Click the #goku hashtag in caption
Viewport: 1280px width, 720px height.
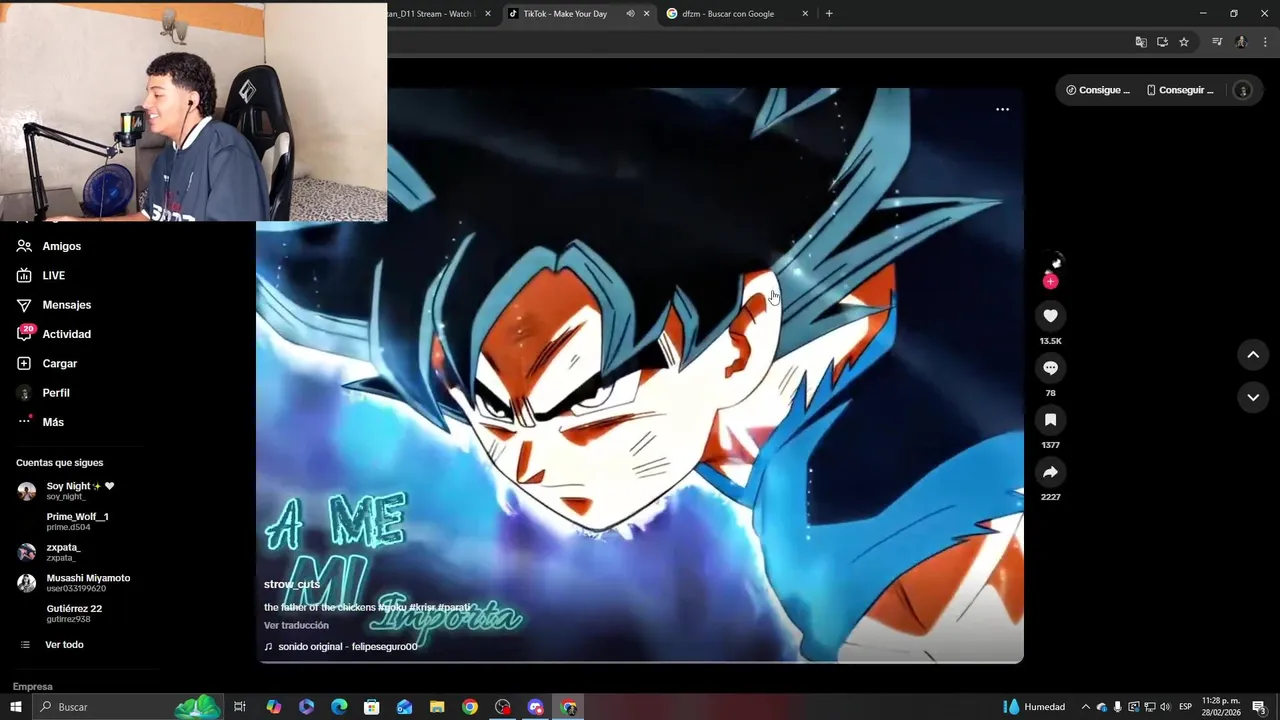pyautogui.click(x=393, y=608)
